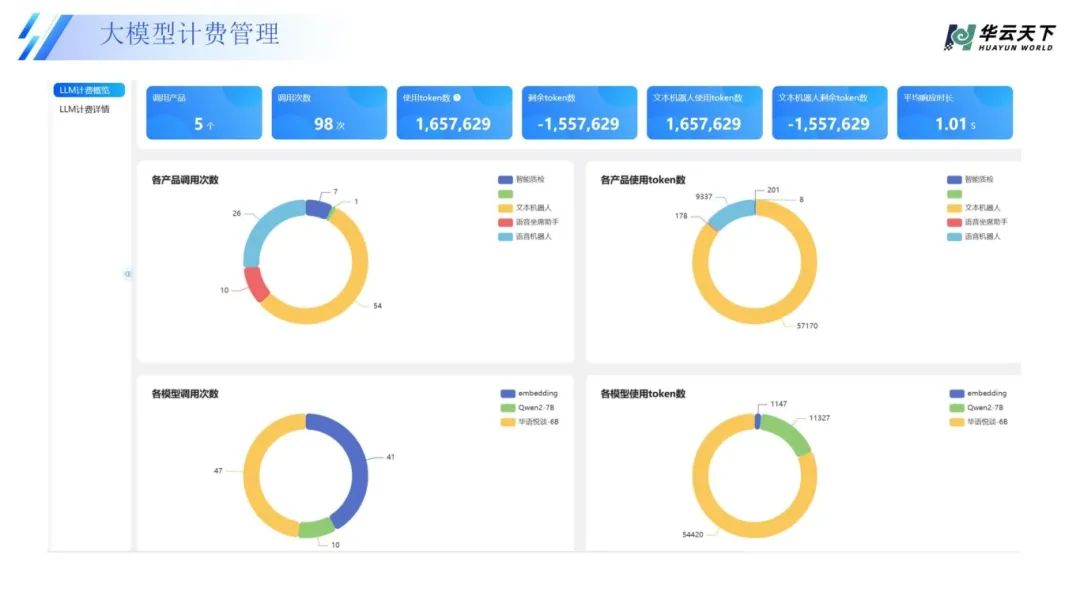The width and height of the screenshot is (1080, 607).
Task: Click the 调用次数 stat card showing 98
Action: tap(329, 112)
